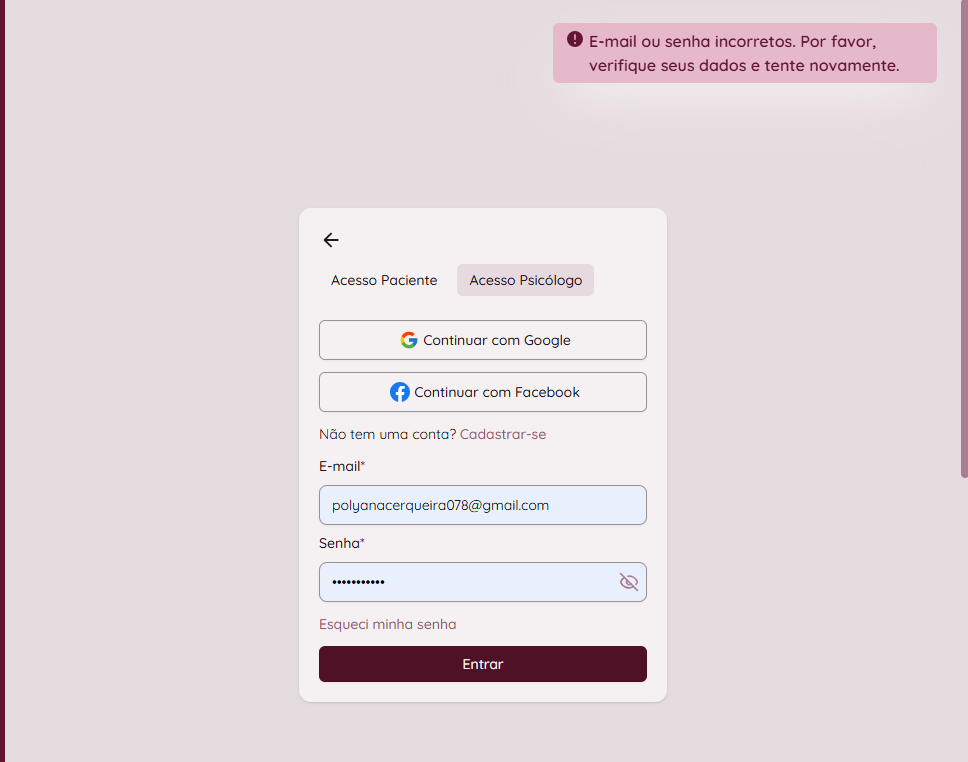This screenshot has width=968, height=762.
Task: Click the Facebook logo icon
Action: click(x=400, y=392)
